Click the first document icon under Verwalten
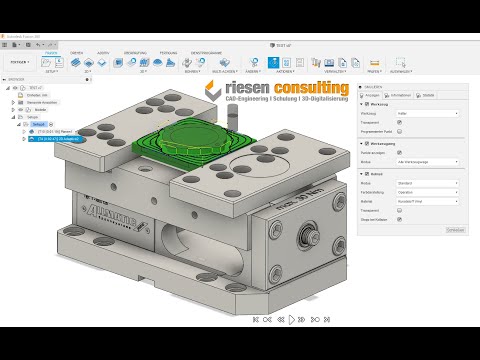This screenshot has height=360, width=480. 342,62
